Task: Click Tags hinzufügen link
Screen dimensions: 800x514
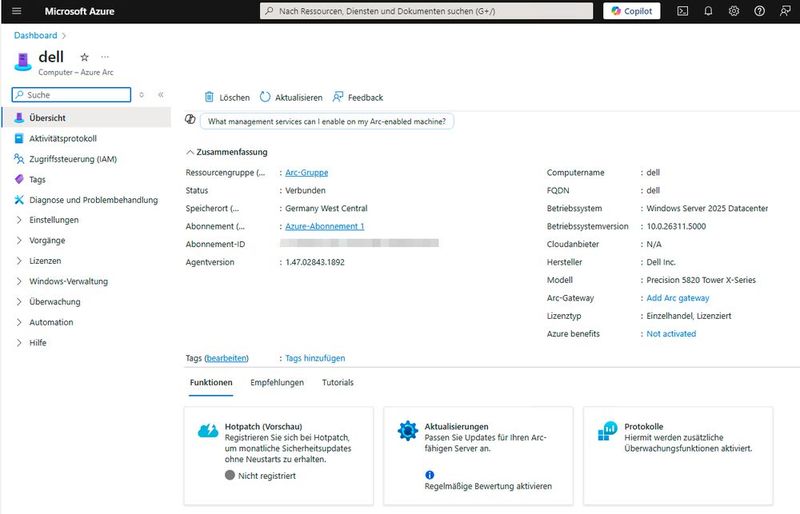Action: (x=315, y=358)
